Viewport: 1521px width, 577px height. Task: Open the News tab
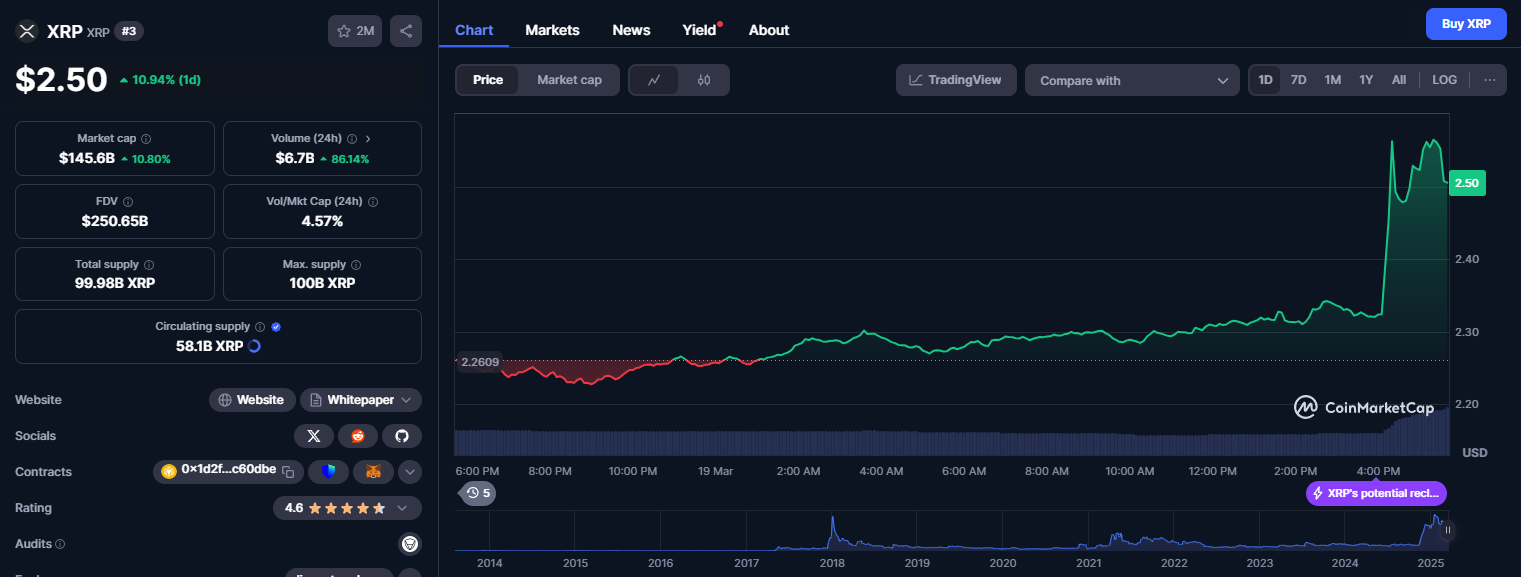point(631,30)
